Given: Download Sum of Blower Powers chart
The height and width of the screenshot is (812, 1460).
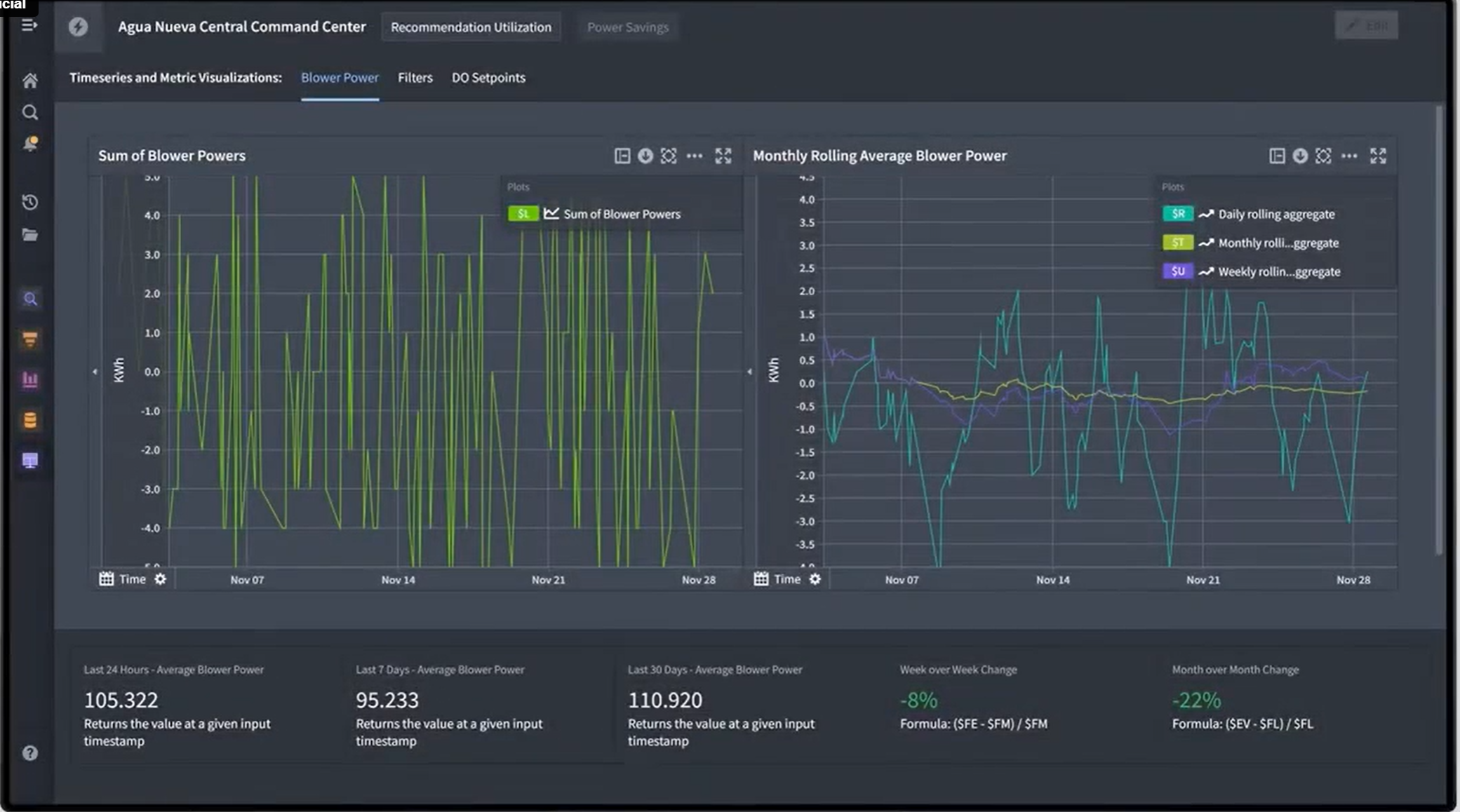Looking at the screenshot, I should tap(645, 156).
